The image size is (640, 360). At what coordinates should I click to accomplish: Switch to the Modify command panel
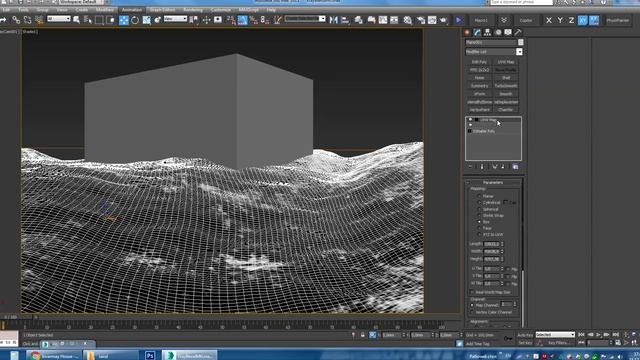(477, 32)
